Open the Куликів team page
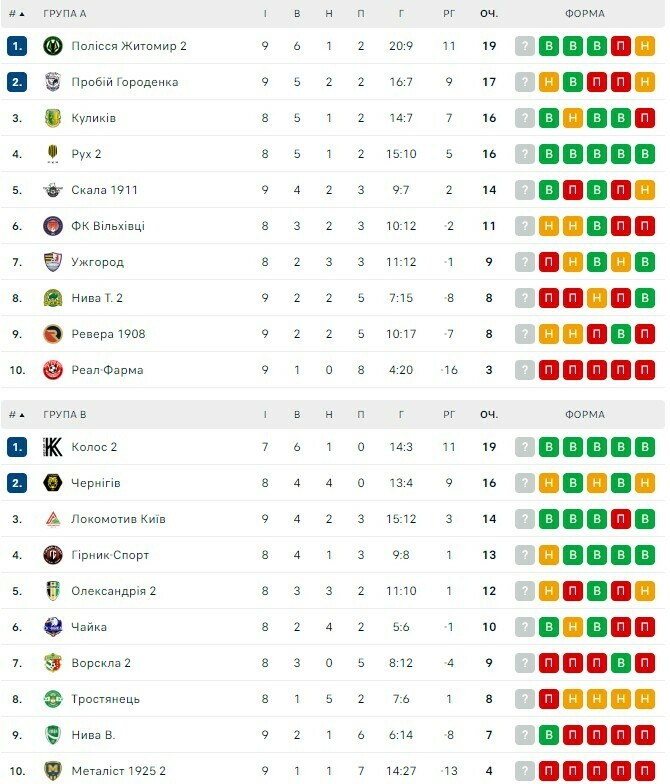 point(93,118)
